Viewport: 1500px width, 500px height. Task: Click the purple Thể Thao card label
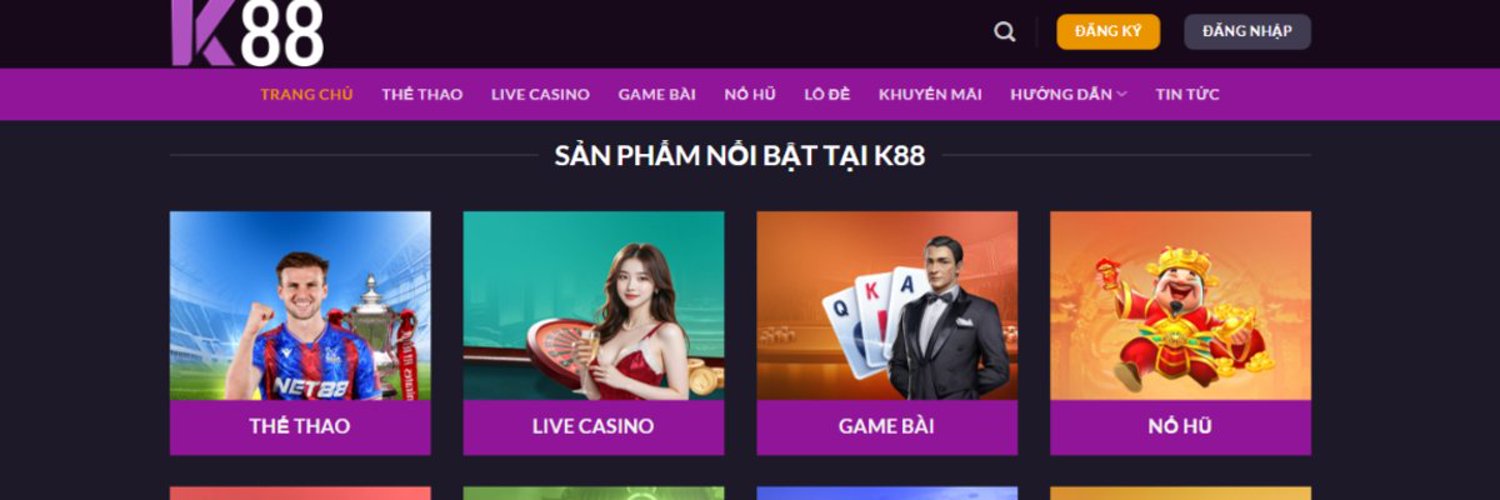(x=300, y=427)
